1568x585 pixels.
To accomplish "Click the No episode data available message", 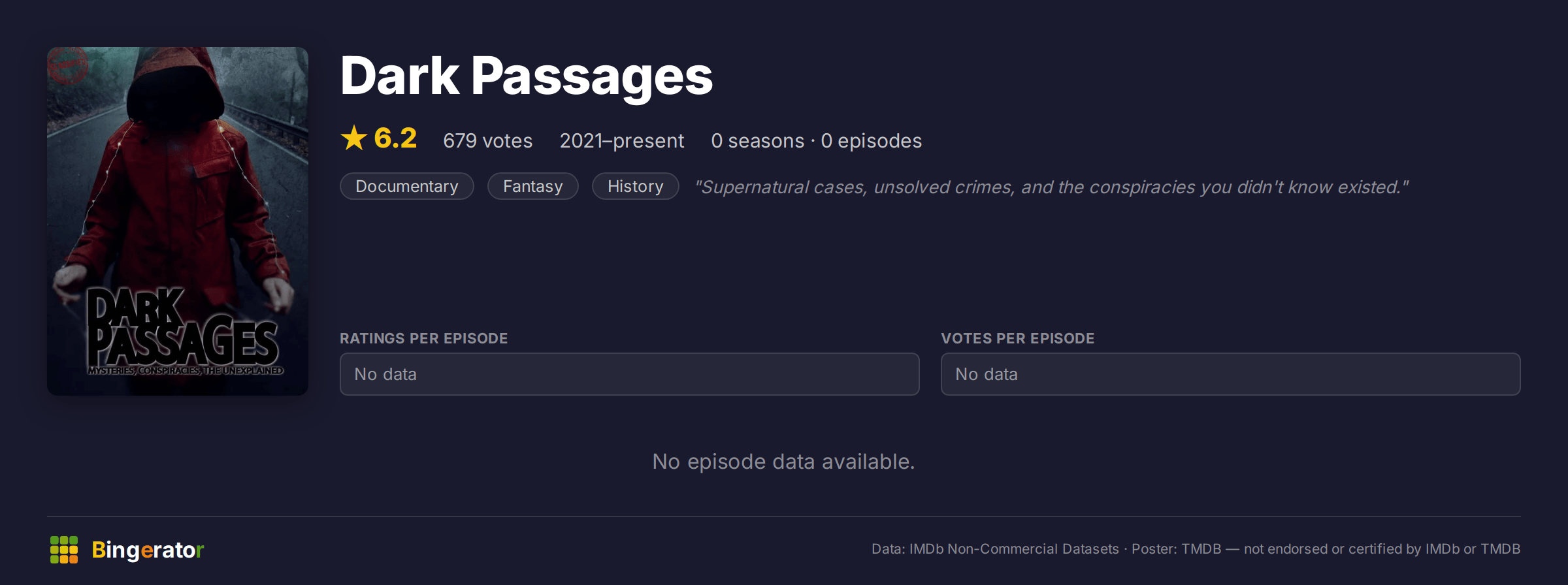I will click(x=784, y=462).
